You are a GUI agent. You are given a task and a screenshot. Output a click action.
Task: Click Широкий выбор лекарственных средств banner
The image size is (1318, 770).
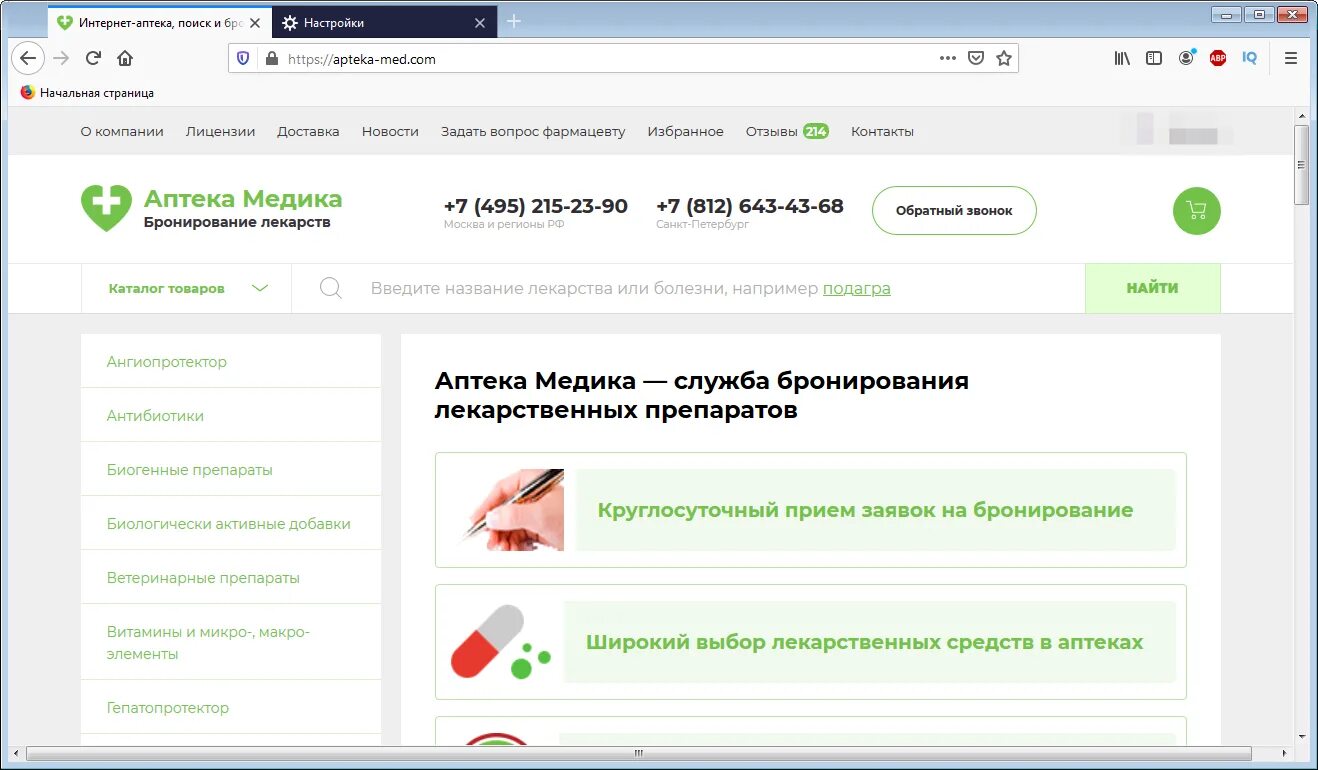click(x=811, y=642)
